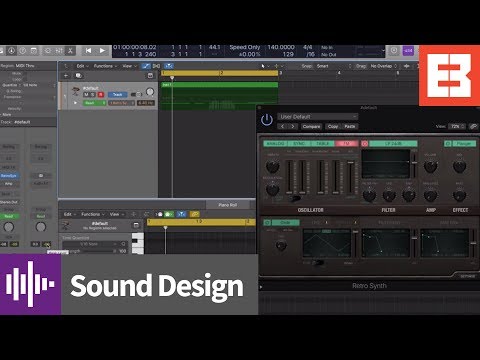This screenshot has height=360, width=480.
Task: Open the Mixer from the control bar
Action: [x=59, y=51]
